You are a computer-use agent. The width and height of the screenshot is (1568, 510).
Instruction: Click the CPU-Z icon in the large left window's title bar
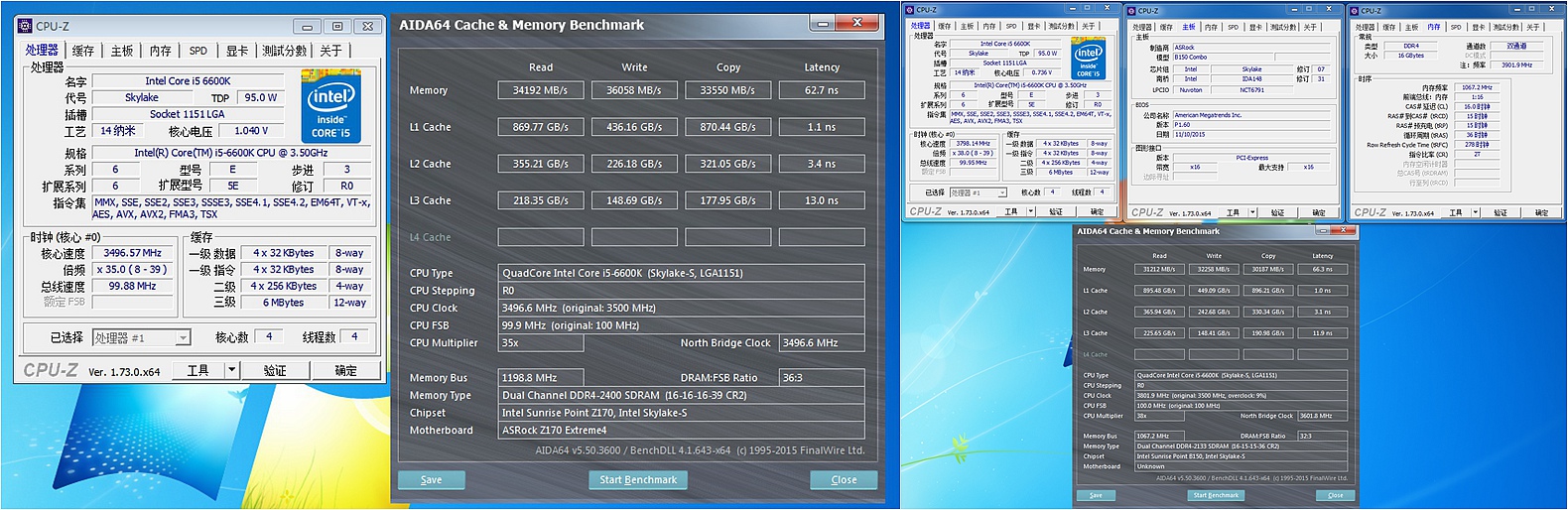26,26
